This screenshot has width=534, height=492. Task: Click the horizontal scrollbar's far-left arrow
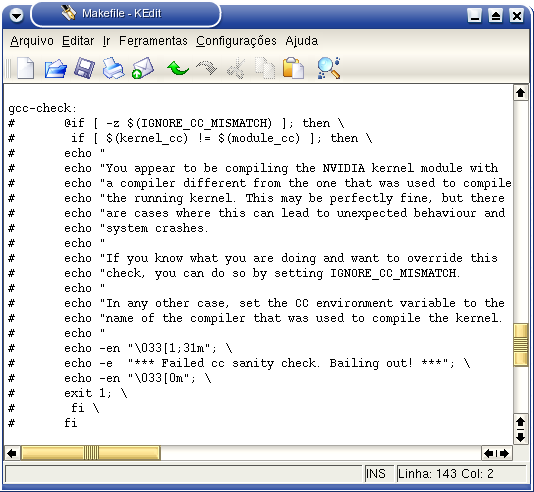click(12, 454)
